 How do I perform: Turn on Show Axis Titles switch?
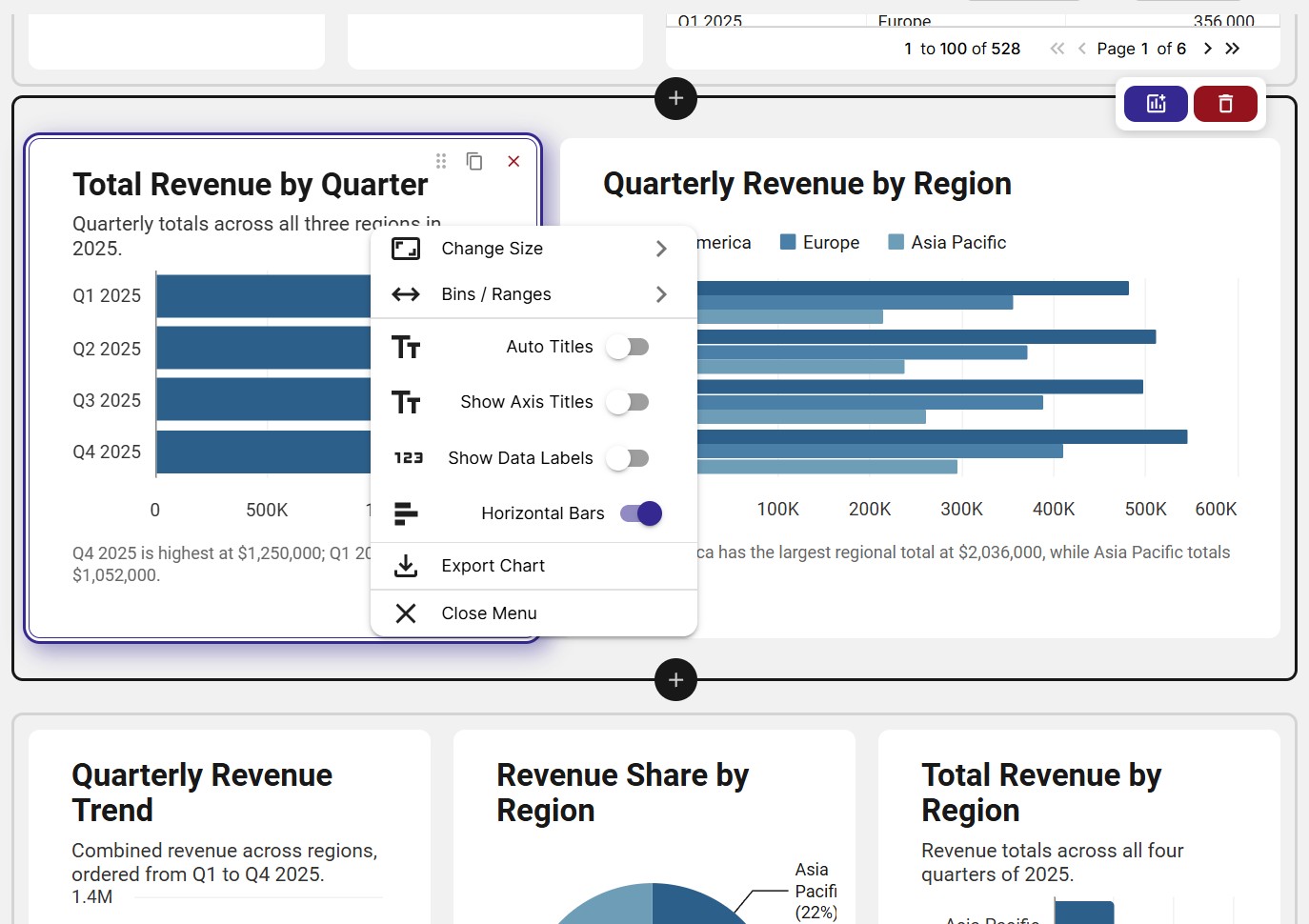629,402
